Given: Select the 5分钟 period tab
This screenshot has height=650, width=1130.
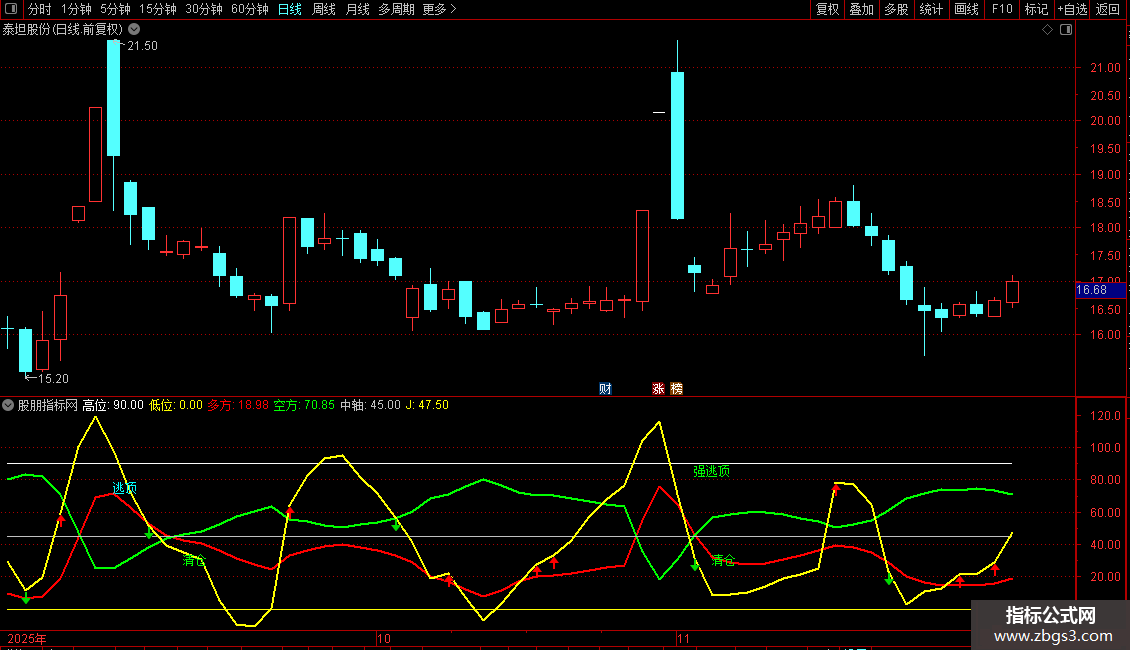Looking at the screenshot, I should click(x=115, y=9).
